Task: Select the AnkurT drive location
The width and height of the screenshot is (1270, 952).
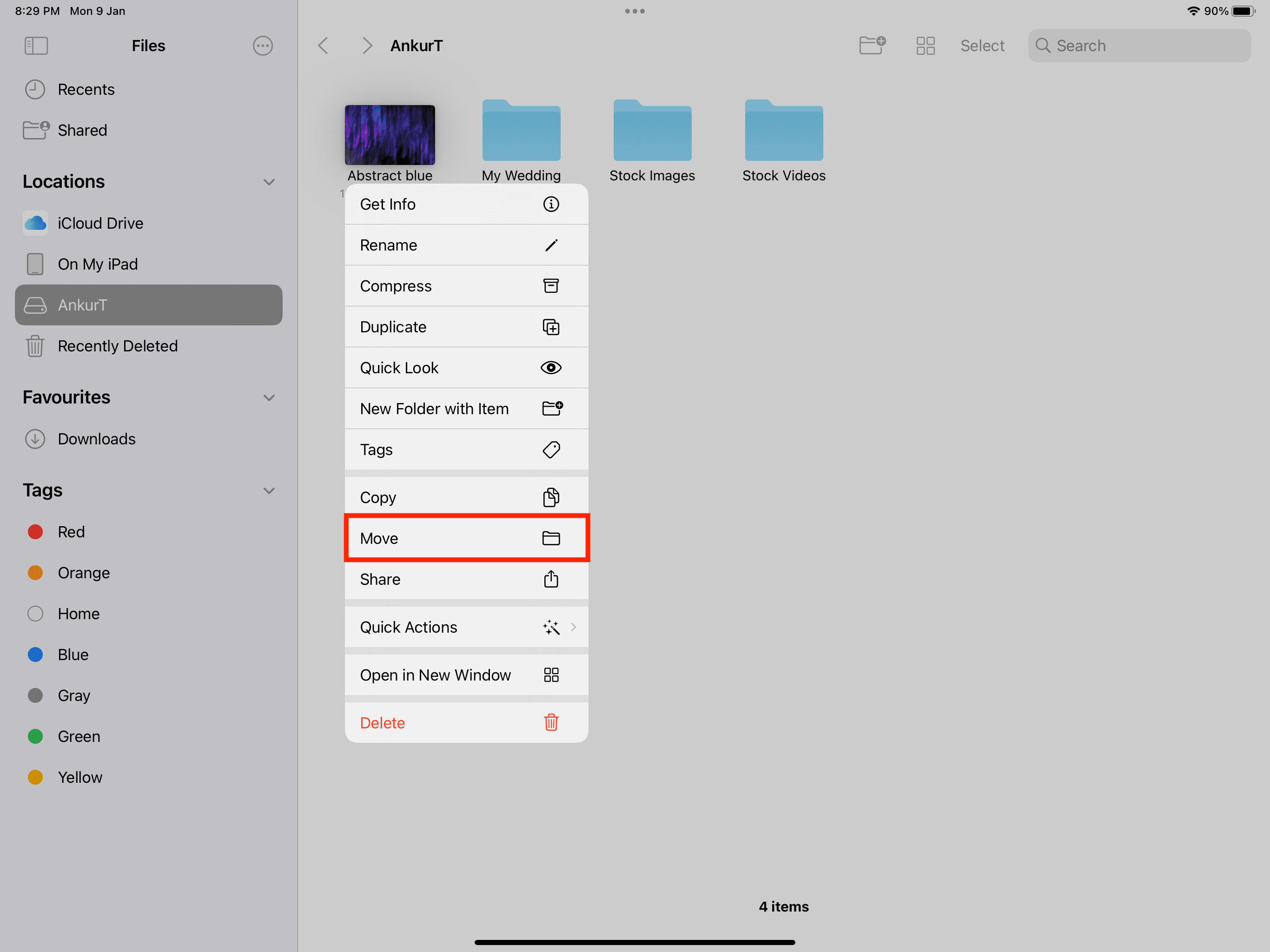Action: point(149,305)
